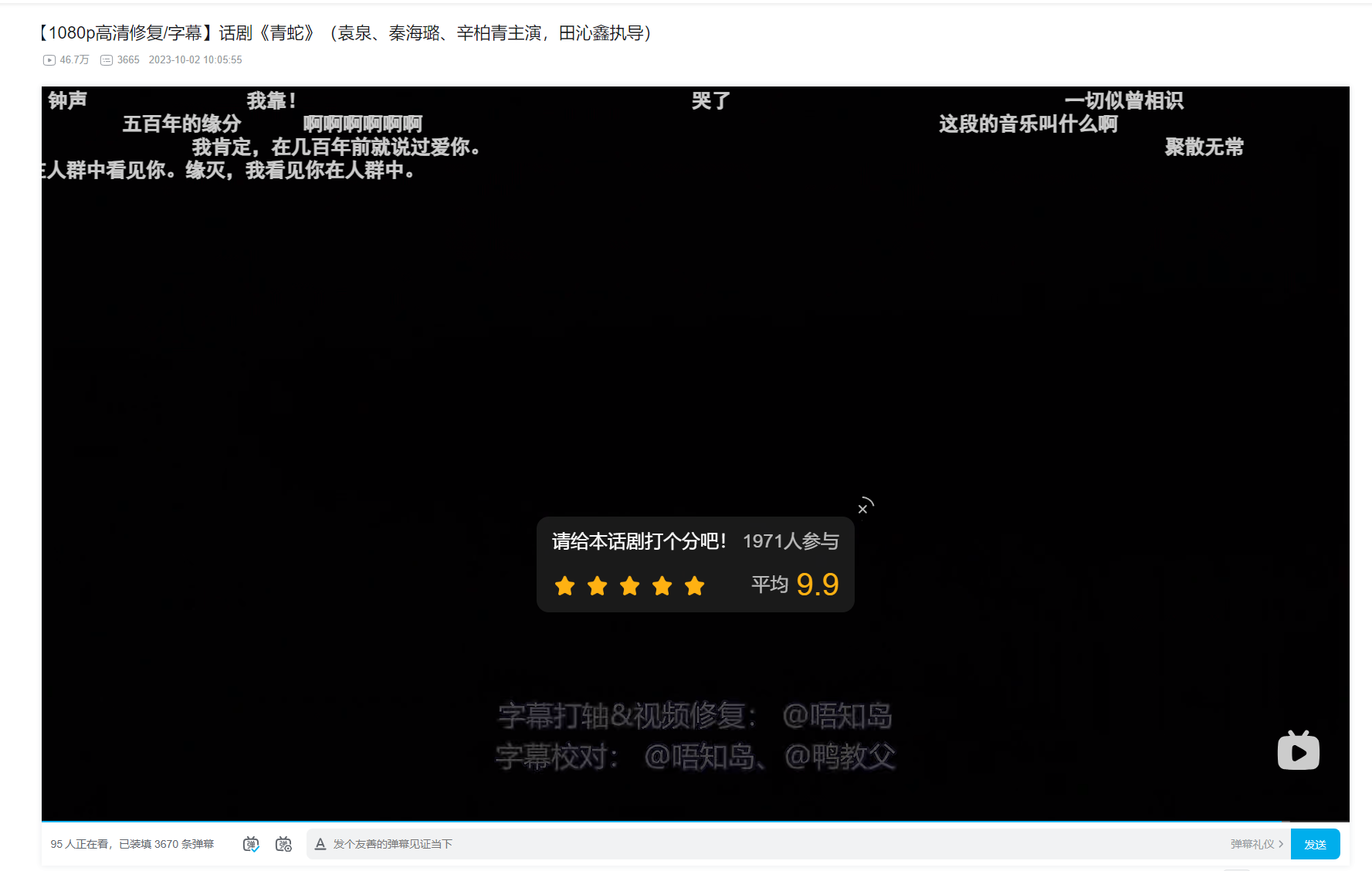The image size is (1372, 871).
Task: Click the 1971人参与 participant count
Action: click(x=791, y=541)
